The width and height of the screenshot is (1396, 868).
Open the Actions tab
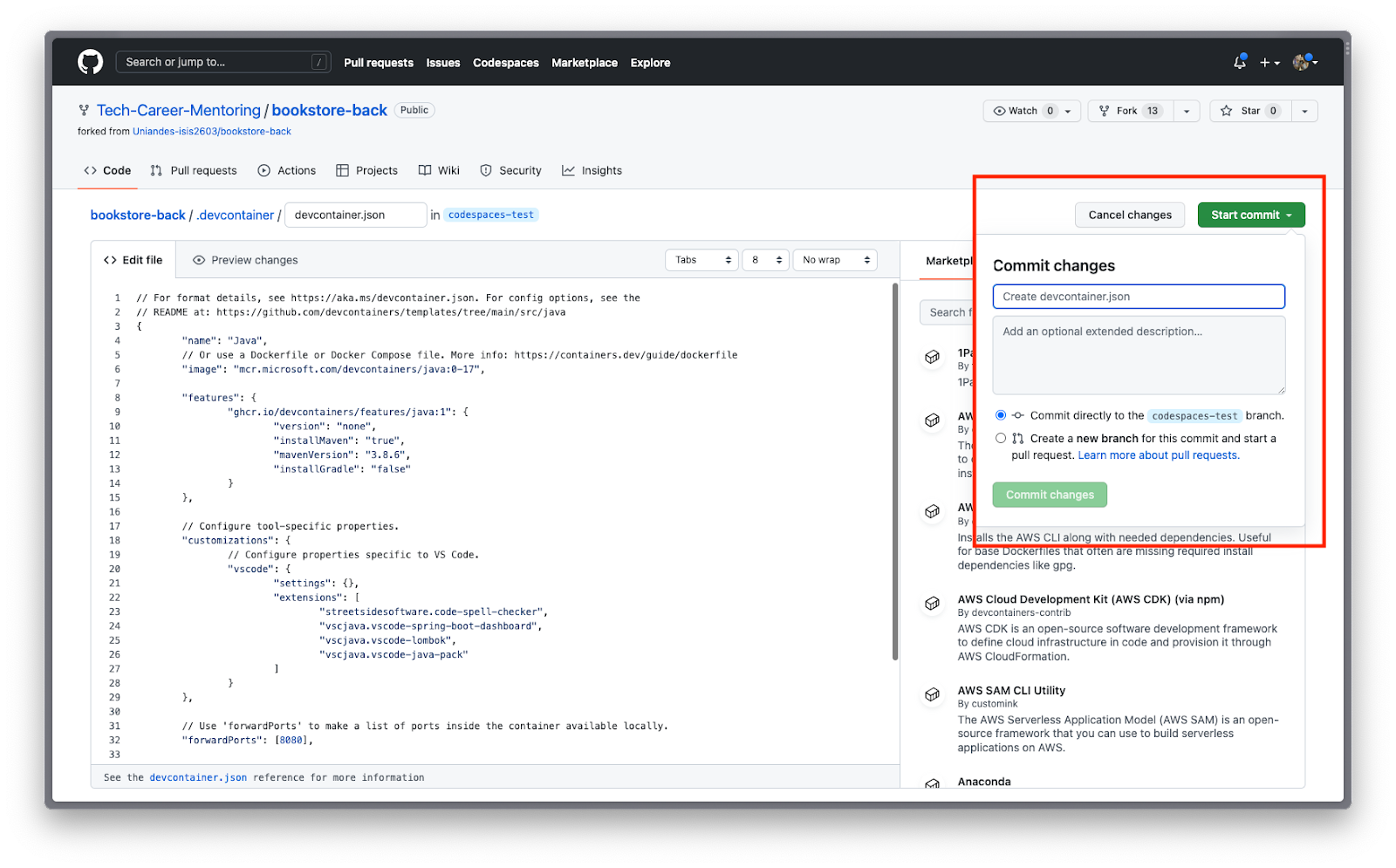tap(287, 170)
